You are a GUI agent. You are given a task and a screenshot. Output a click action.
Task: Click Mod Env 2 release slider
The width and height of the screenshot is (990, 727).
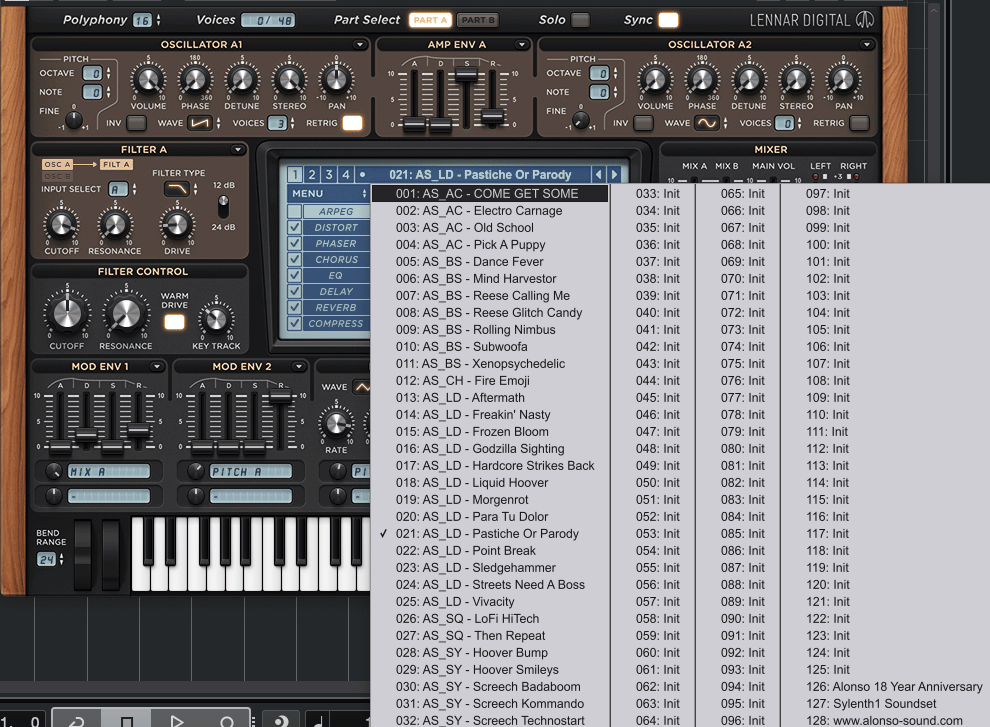click(280, 397)
